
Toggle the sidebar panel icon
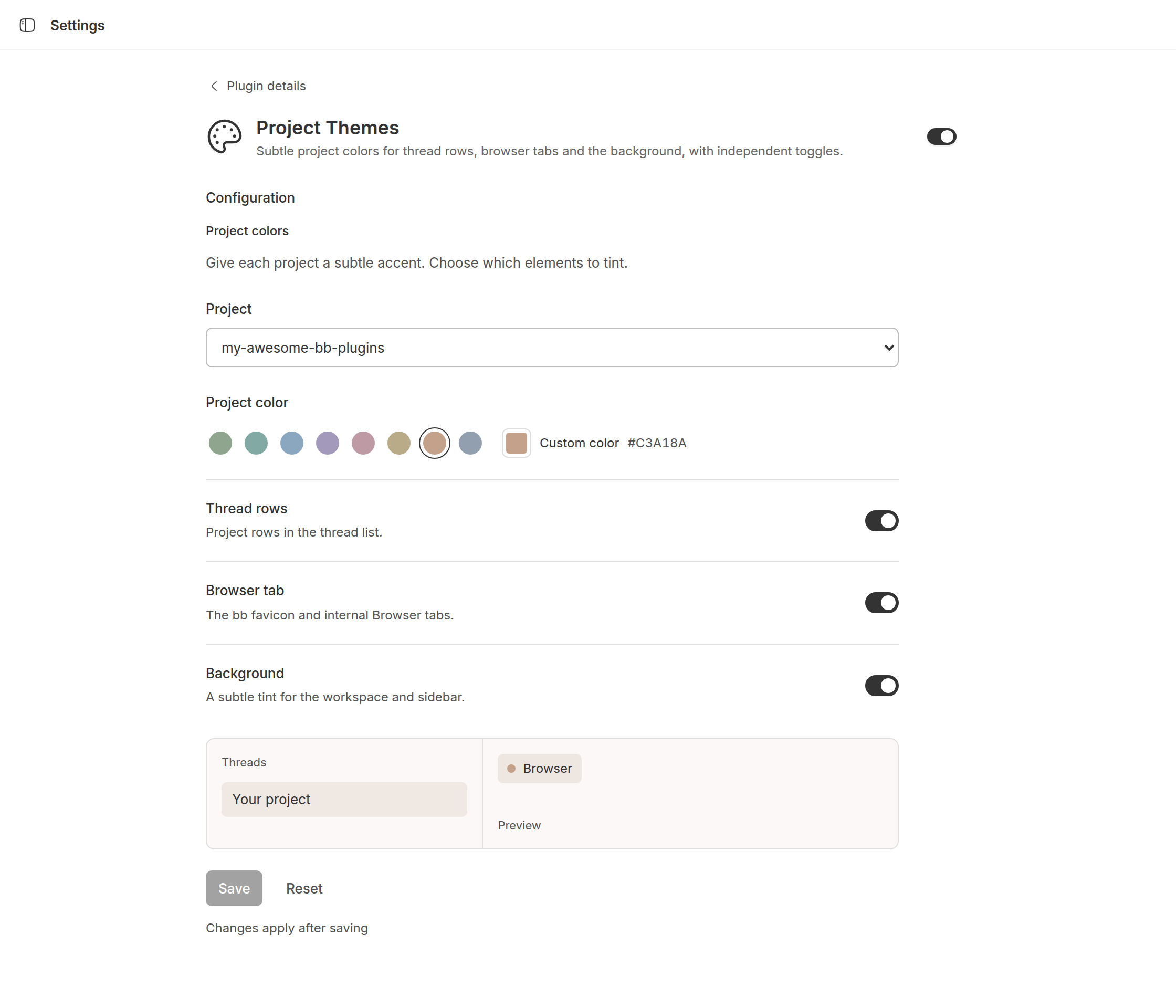coord(27,25)
